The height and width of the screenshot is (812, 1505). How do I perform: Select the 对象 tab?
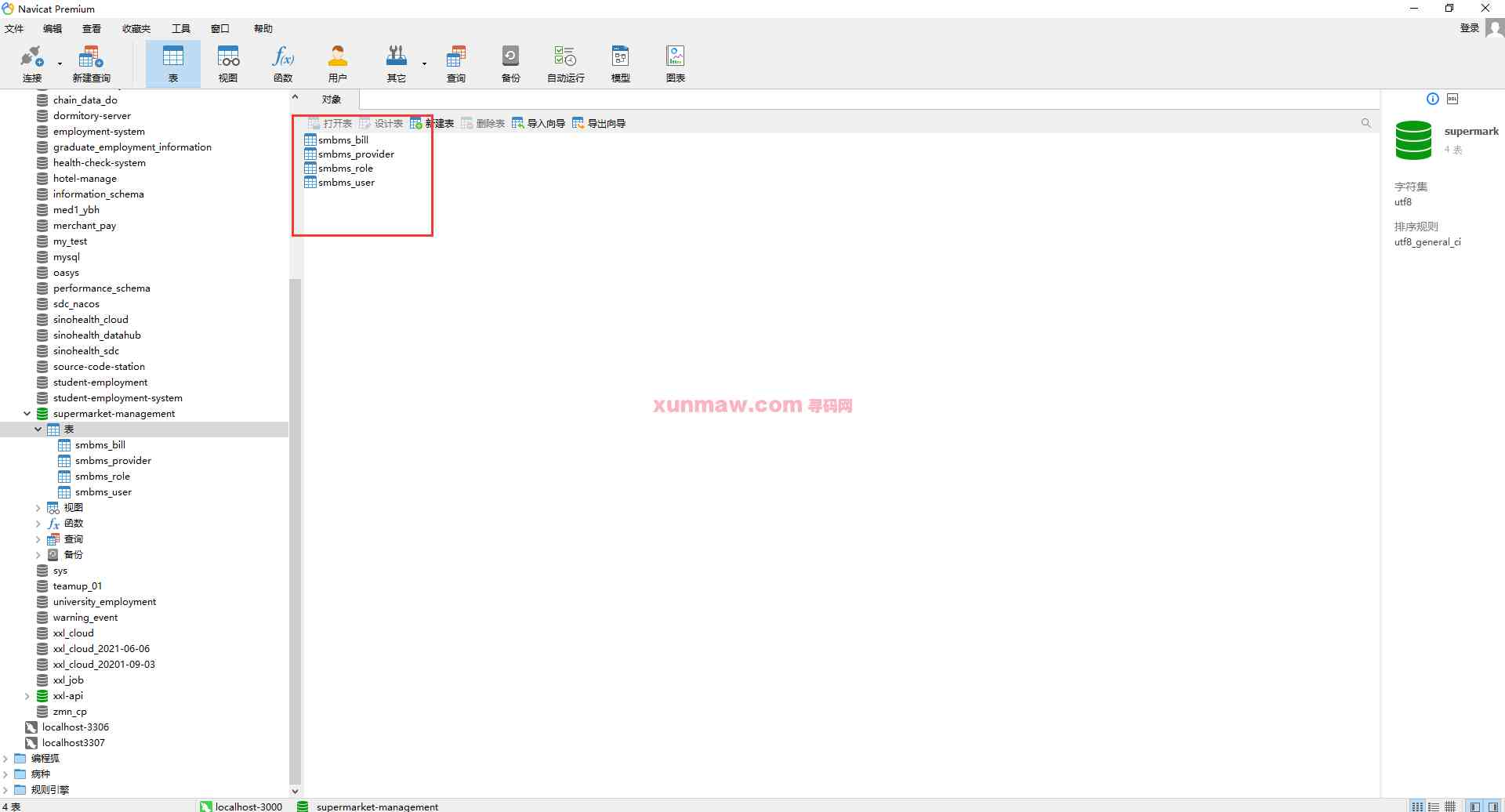[332, 100]
